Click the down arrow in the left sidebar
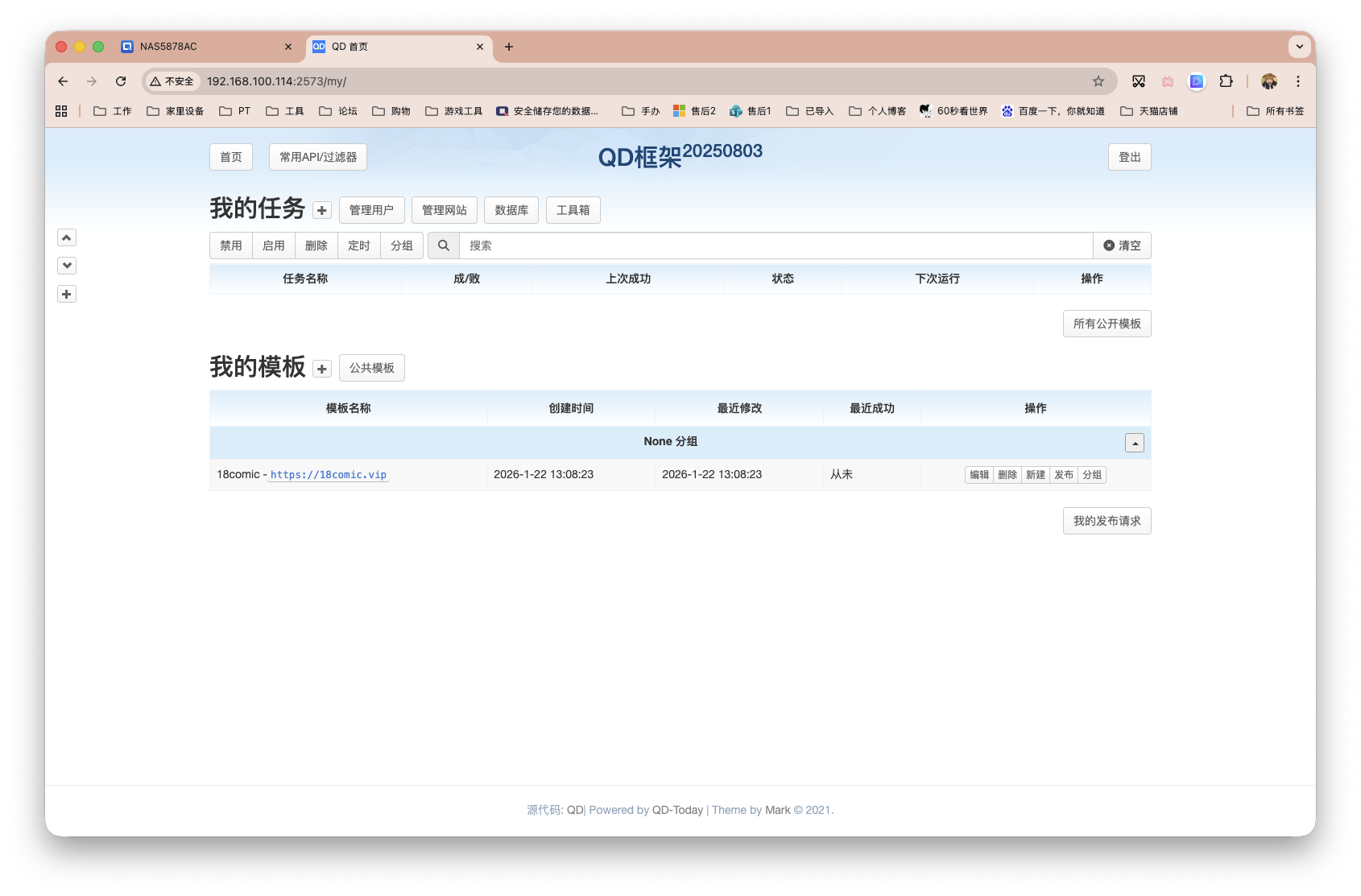The image size is (1361, 896). [66, 265]
